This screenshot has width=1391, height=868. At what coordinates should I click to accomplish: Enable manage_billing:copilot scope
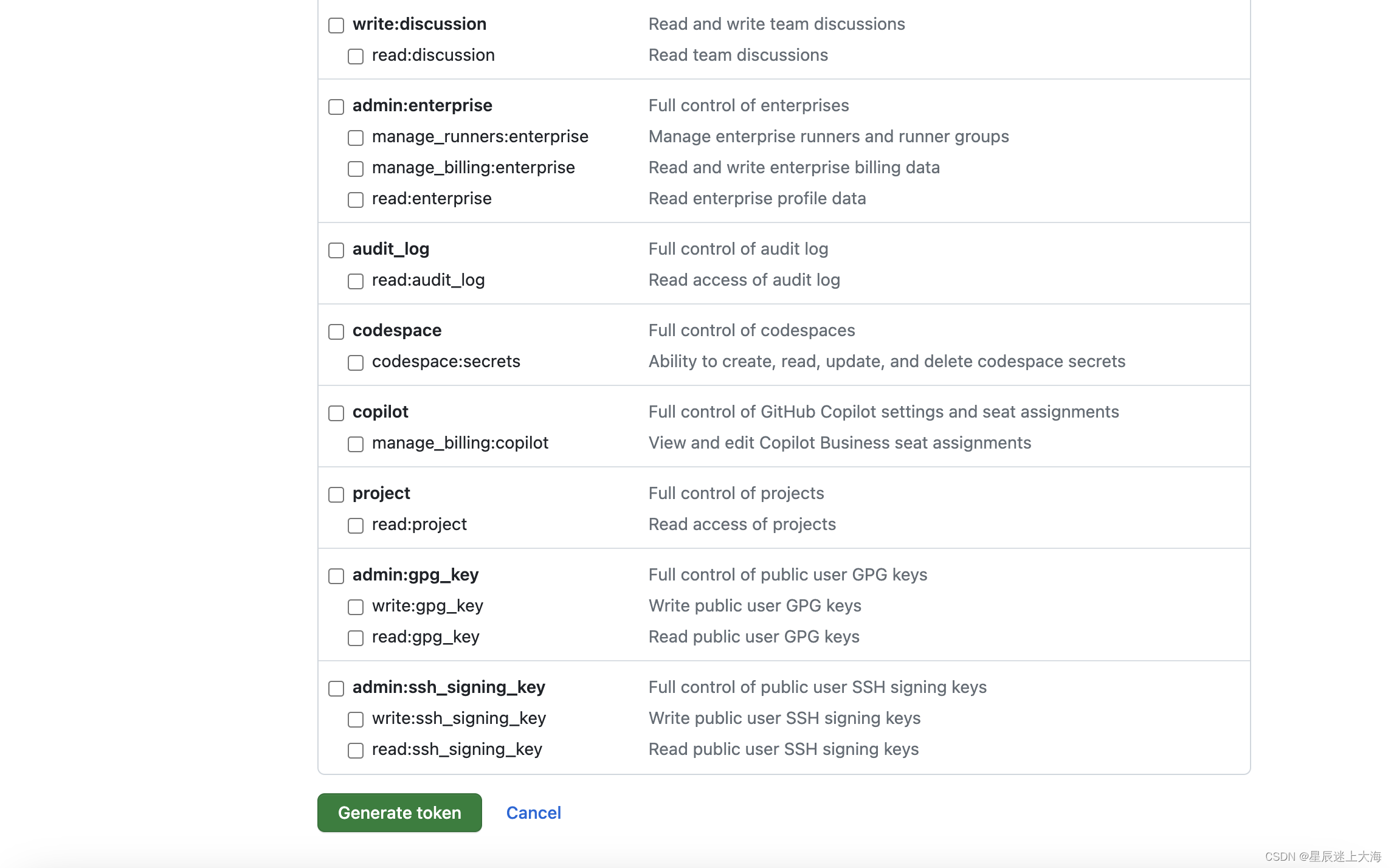(x=356, y=444)
